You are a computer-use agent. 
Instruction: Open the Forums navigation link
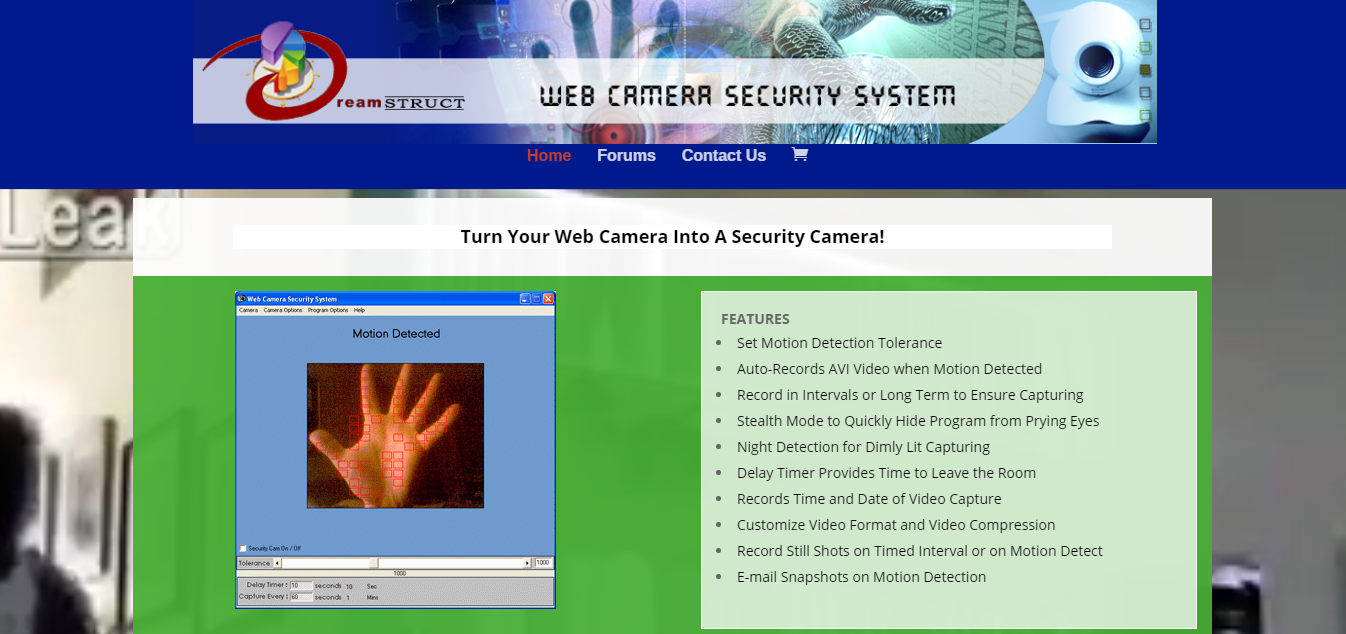pos(626,155)
